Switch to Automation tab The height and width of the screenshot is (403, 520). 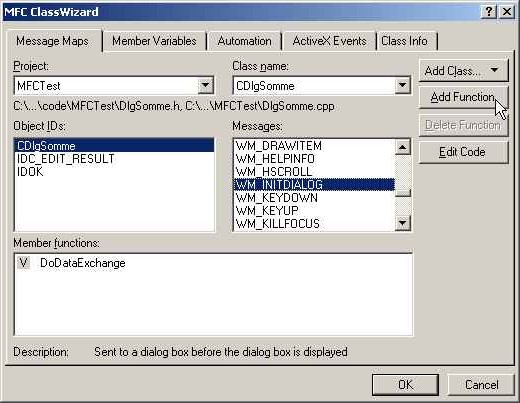pos(244,41)
